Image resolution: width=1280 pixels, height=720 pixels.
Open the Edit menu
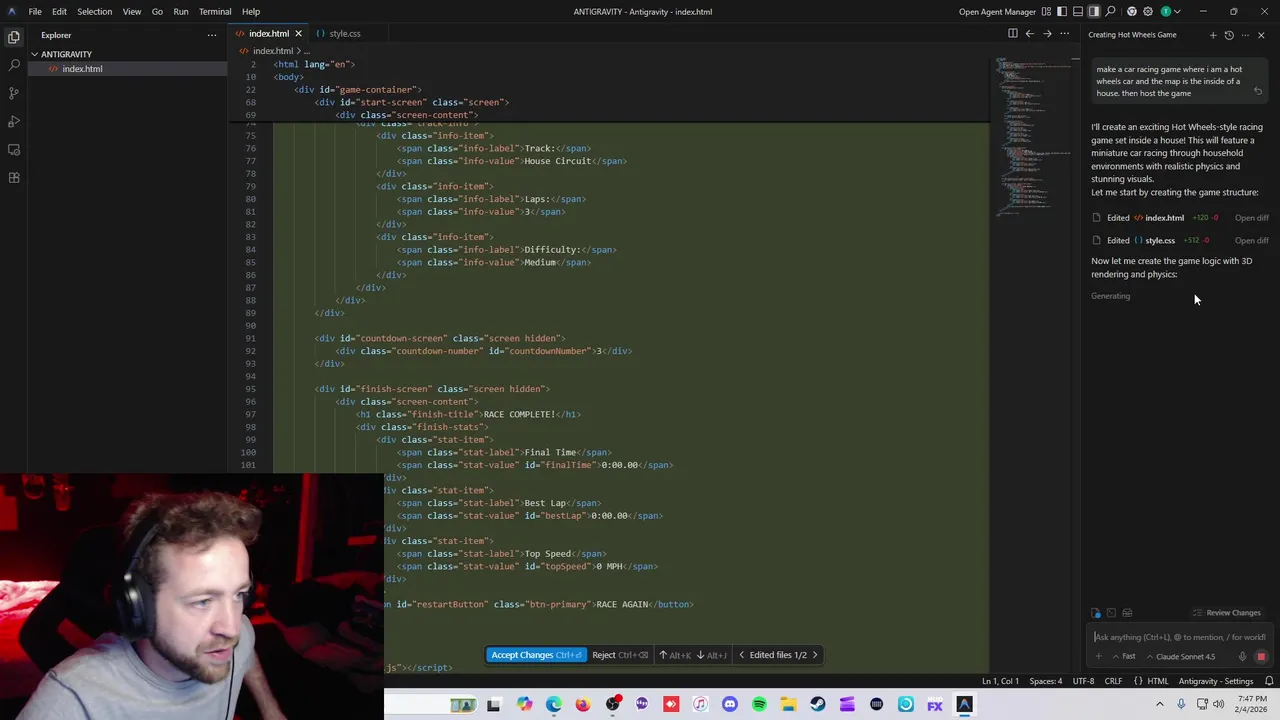pyautogui.click(x=59, y=12)
